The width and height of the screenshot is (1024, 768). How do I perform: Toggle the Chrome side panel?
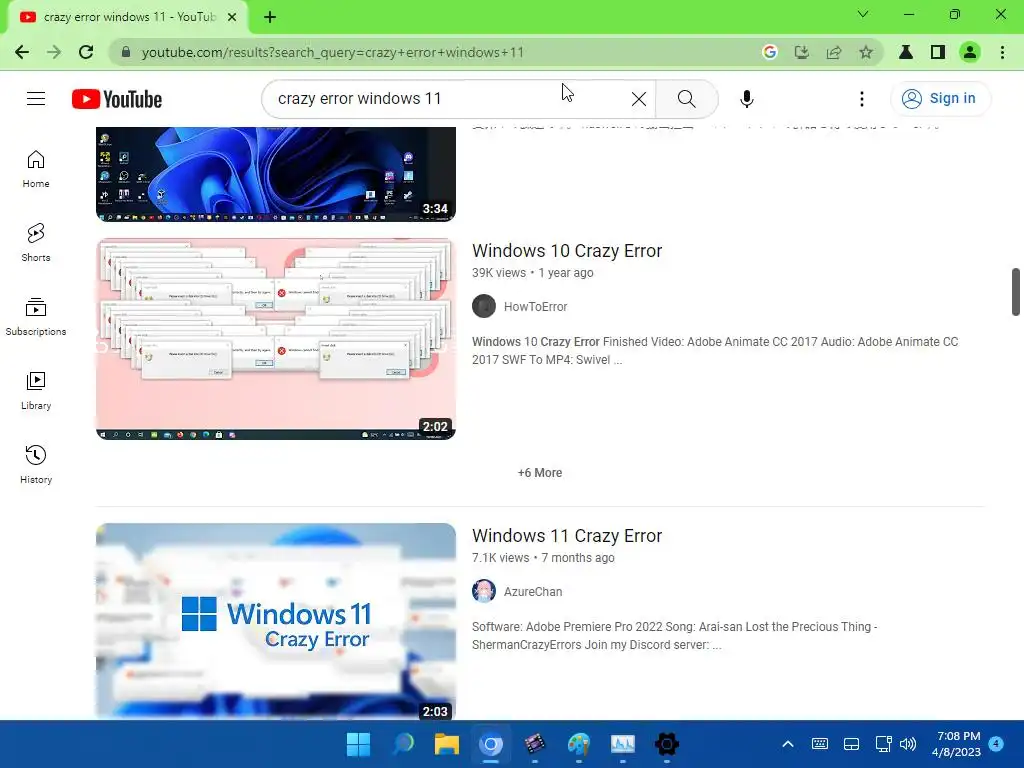(x=938, y=52)
